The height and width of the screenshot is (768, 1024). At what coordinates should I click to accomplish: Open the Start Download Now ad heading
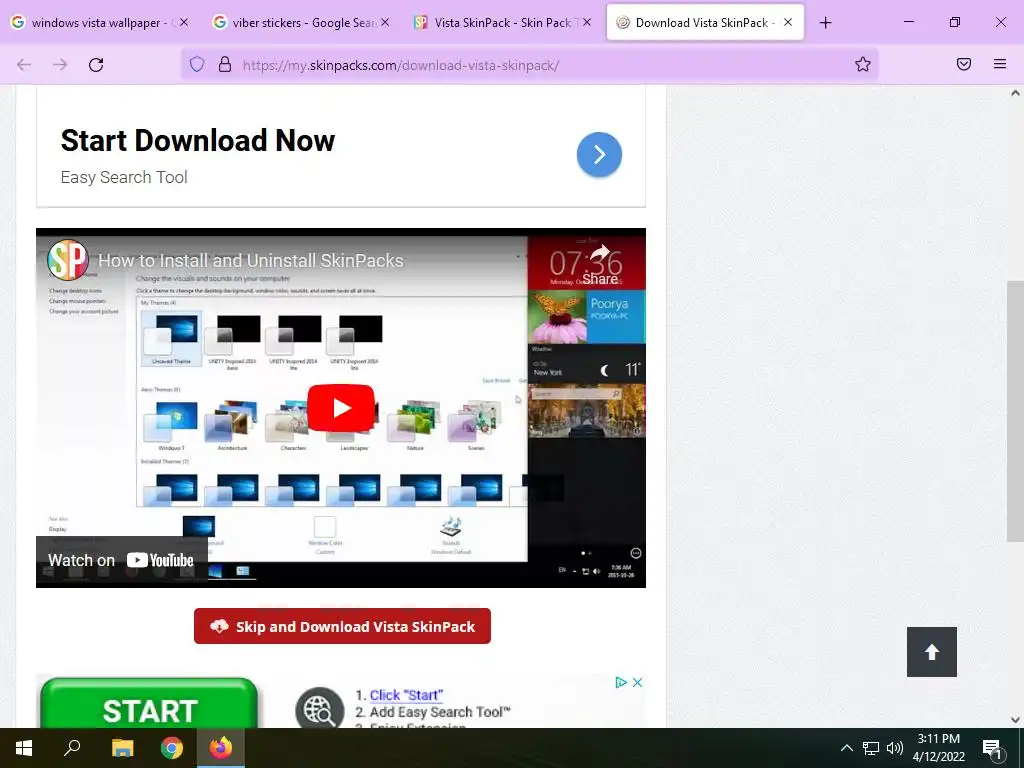point(198,140)
